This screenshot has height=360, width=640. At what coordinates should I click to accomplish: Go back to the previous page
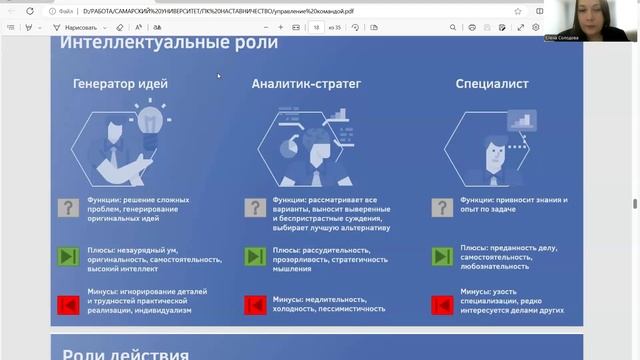click(12, 11)
